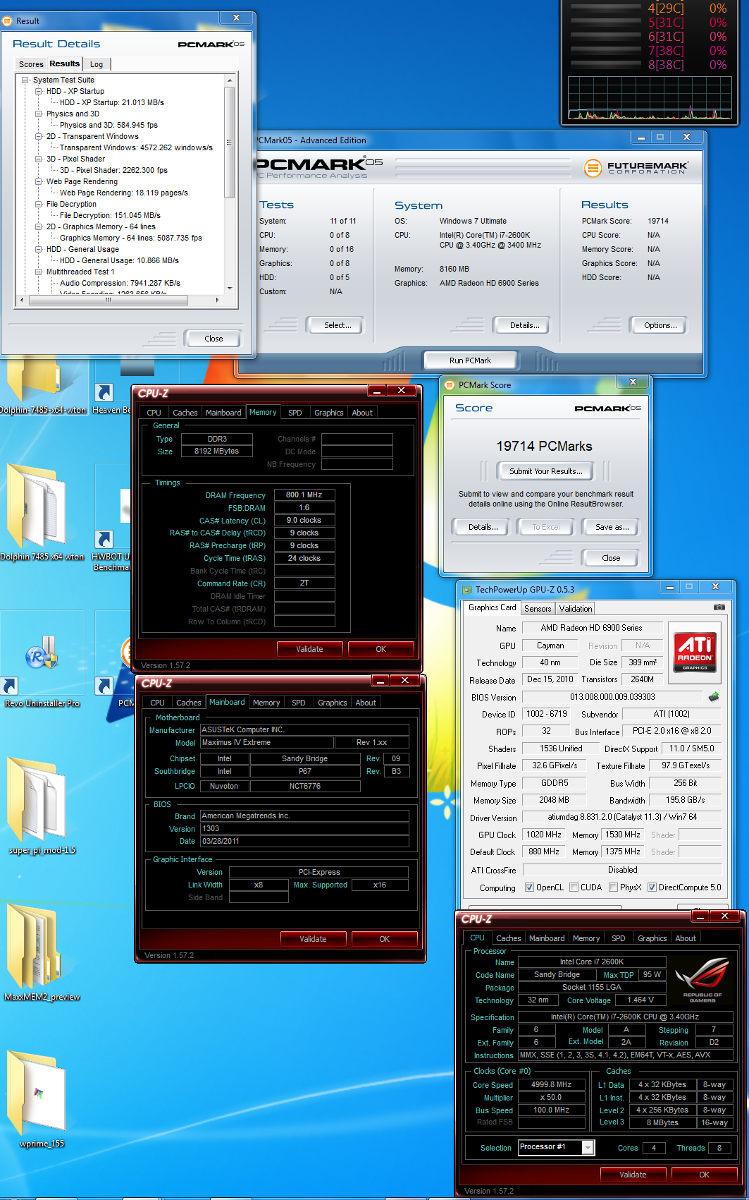Toggle the DirectCompute 5.0 checkbox

pyautogui.click(x=652, y=887)
